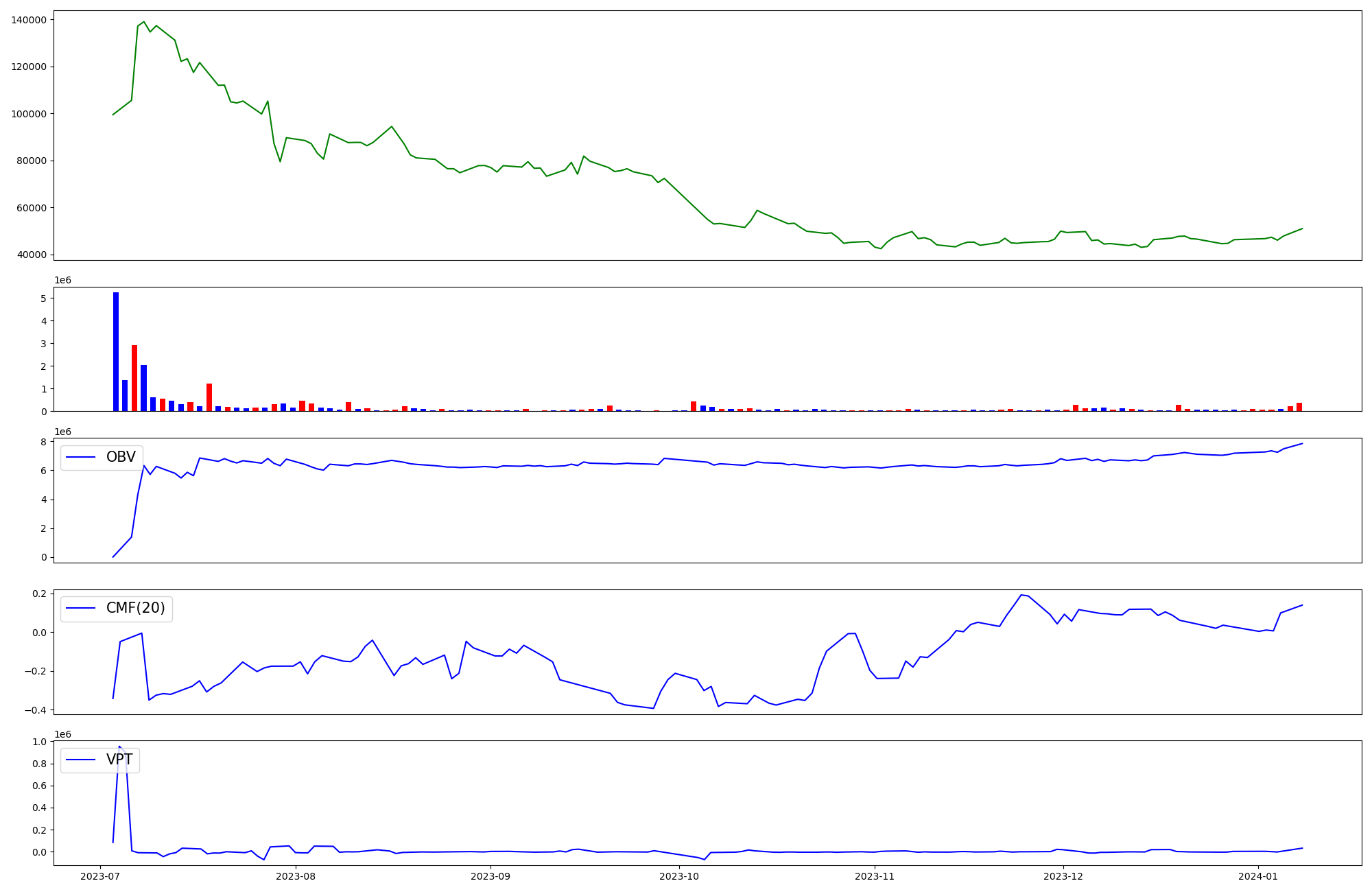The image size is (1372, 892).
Task: Click the tallest blue volume bar
Action: (116, 351)
